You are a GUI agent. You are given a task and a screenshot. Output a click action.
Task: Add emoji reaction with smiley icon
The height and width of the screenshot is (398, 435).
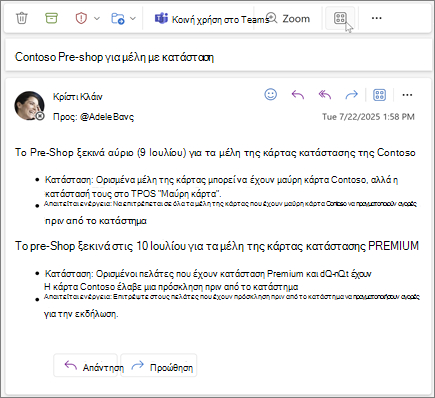point(270,95)
